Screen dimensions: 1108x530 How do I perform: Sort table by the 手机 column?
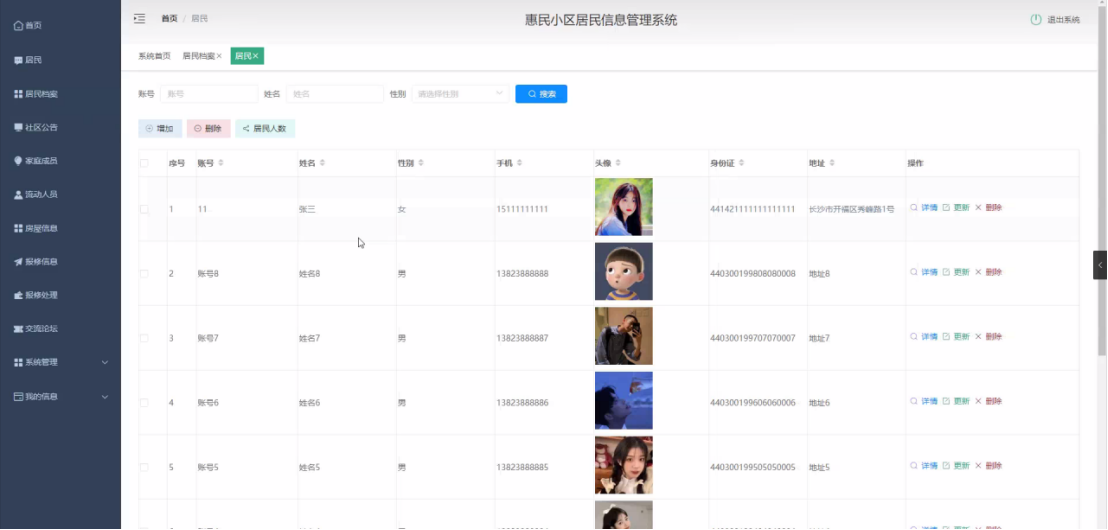(519, 163)
